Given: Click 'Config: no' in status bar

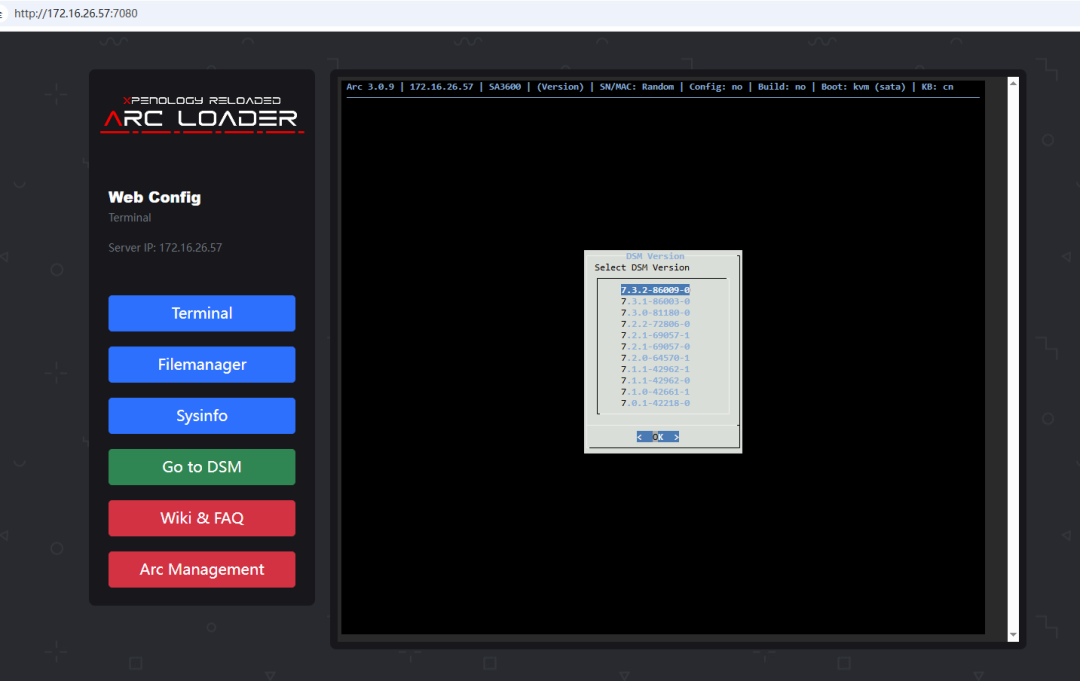Looking at the screenshot, I should click(716, 87).
